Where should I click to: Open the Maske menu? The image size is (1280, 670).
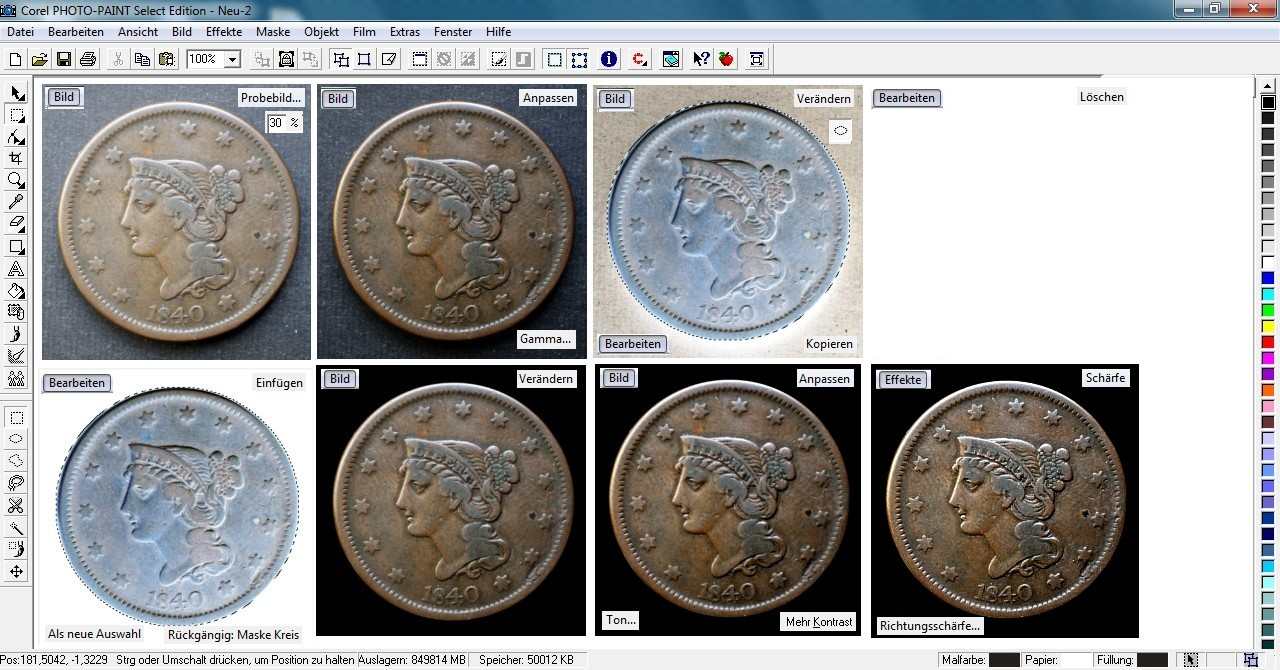[273, 32]
